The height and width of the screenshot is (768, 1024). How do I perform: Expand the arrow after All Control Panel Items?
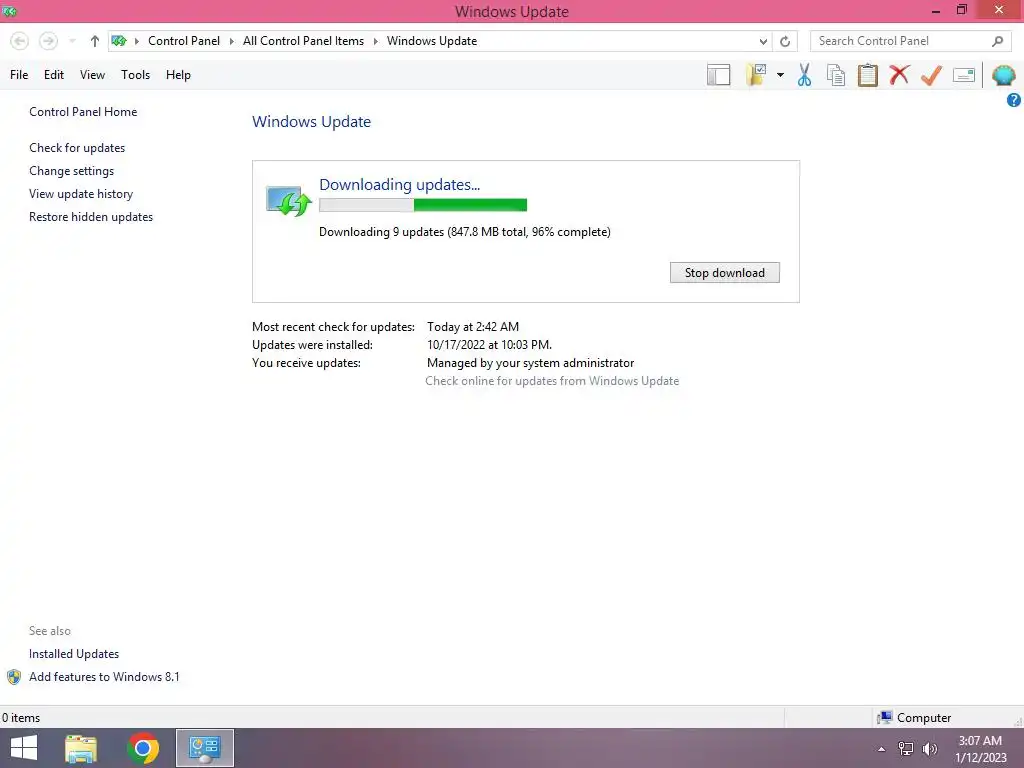pyautogui.click(x=376, y=41)
